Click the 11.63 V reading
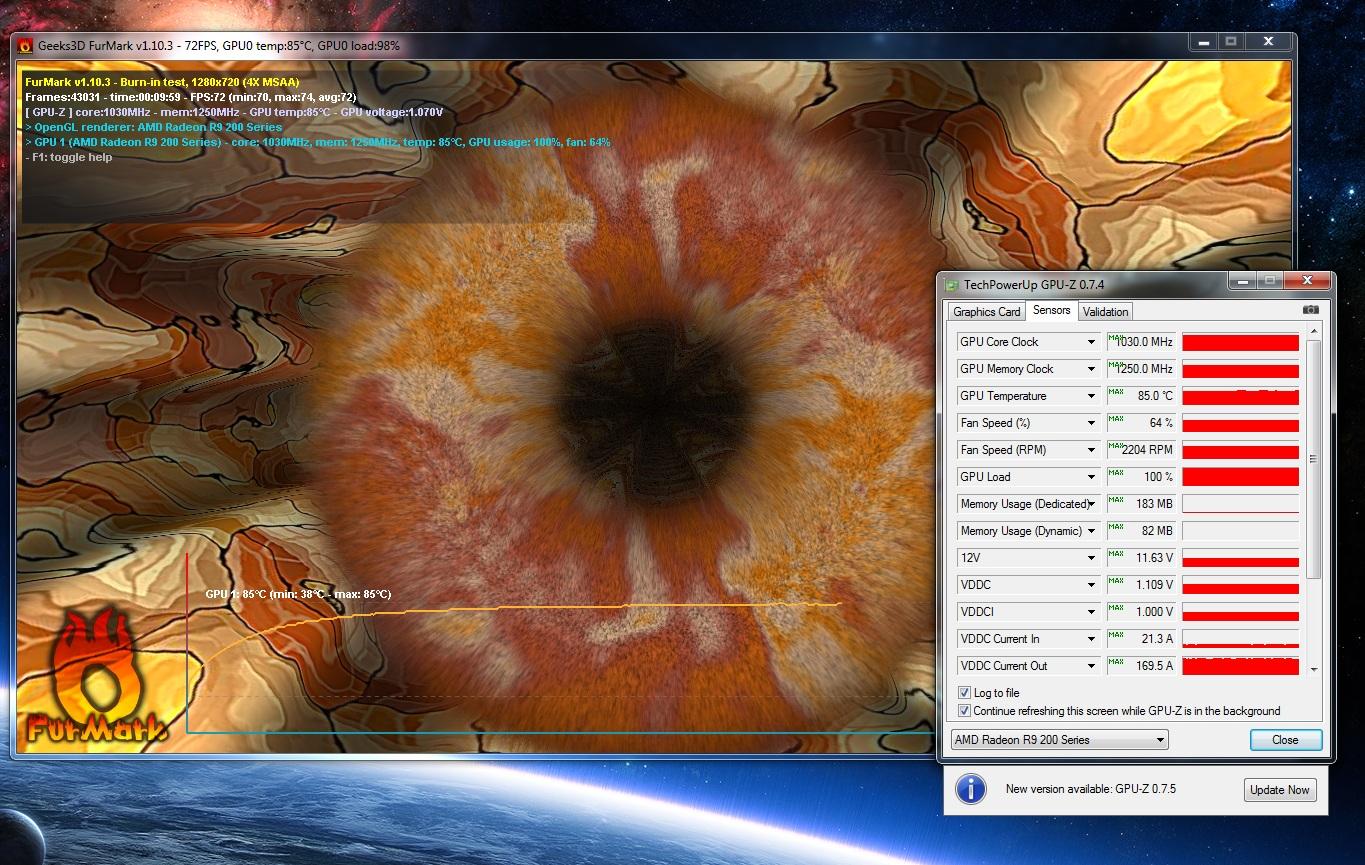This screenshot has height=865, width=1365. (1155, 558)
